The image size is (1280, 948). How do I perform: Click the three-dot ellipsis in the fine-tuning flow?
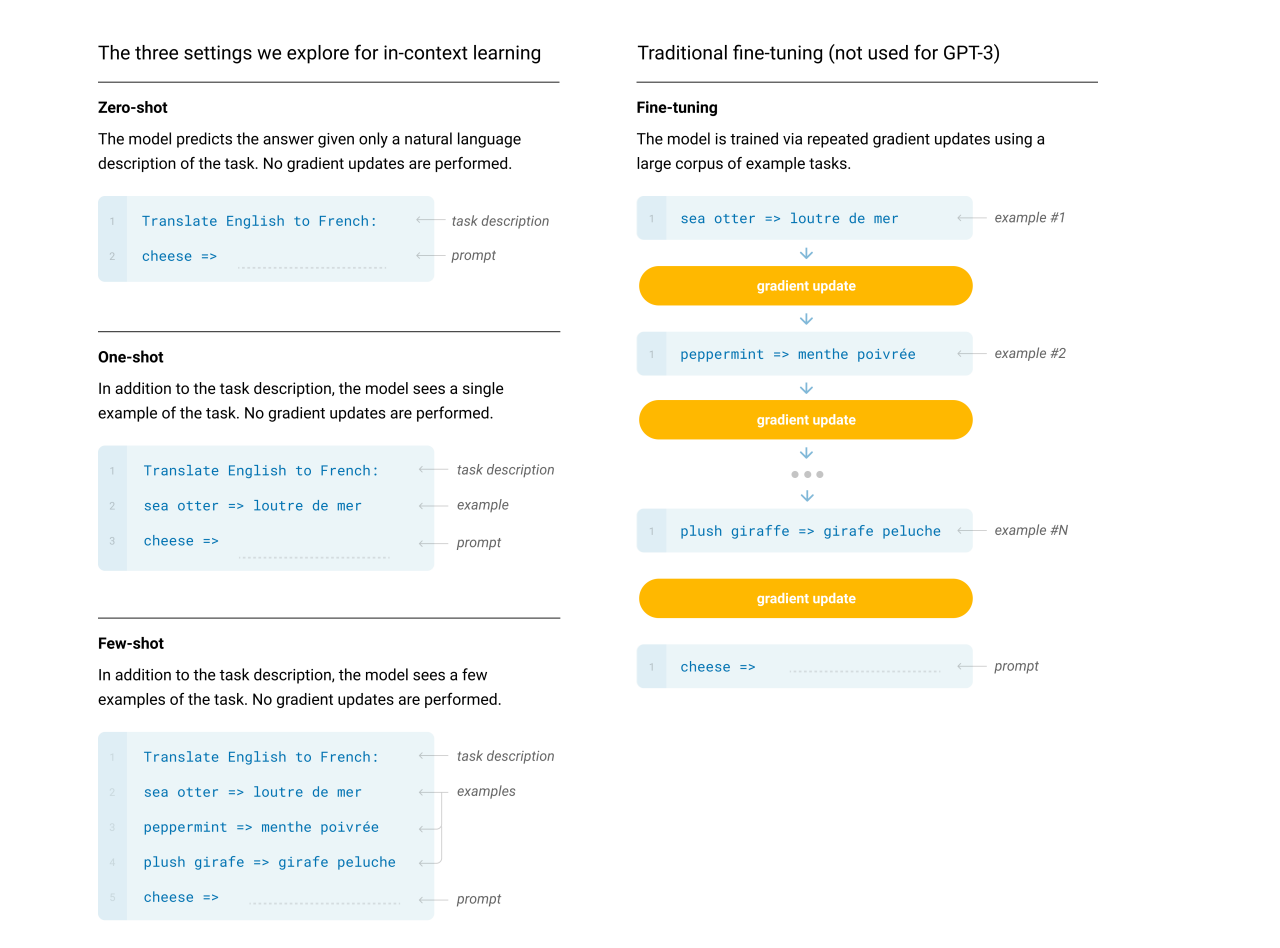[806, 474]
